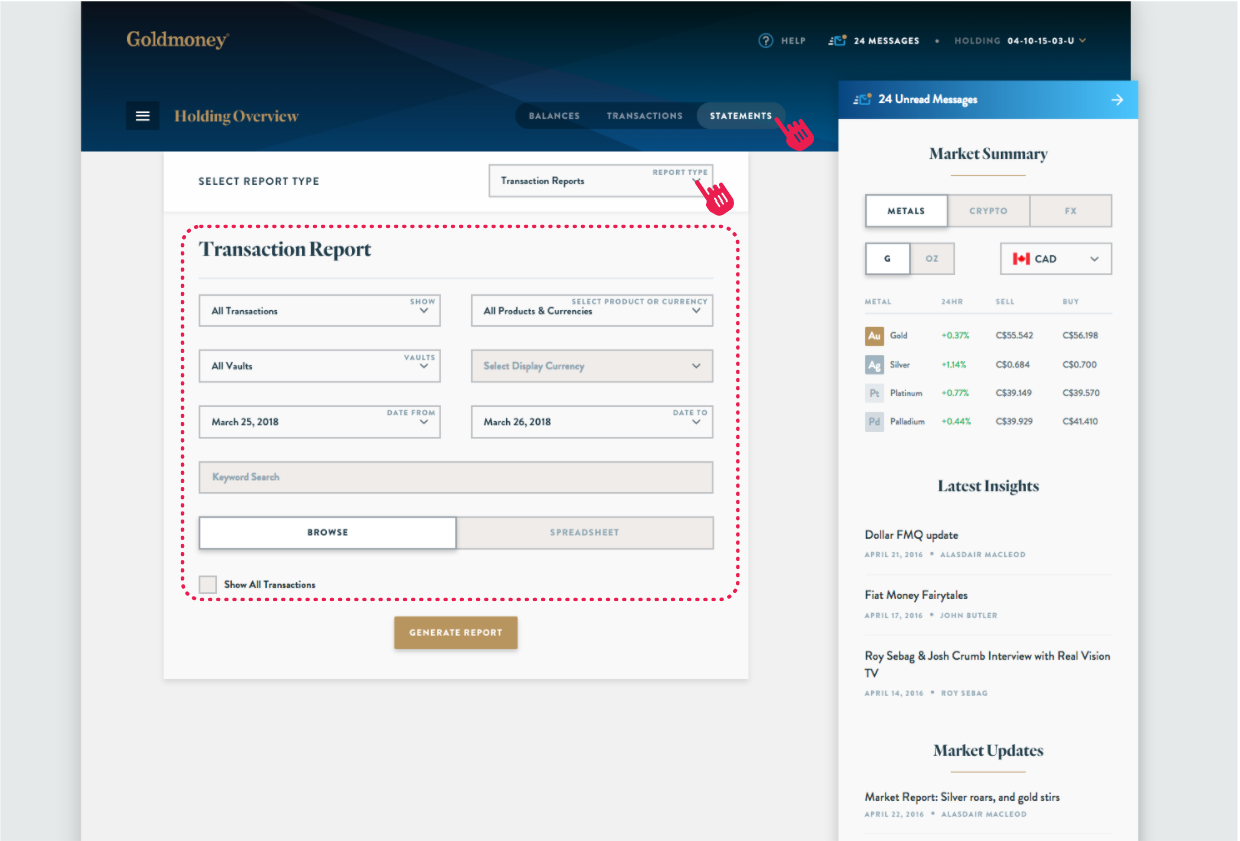Select the Crypto market tab

tap(988, 211)
